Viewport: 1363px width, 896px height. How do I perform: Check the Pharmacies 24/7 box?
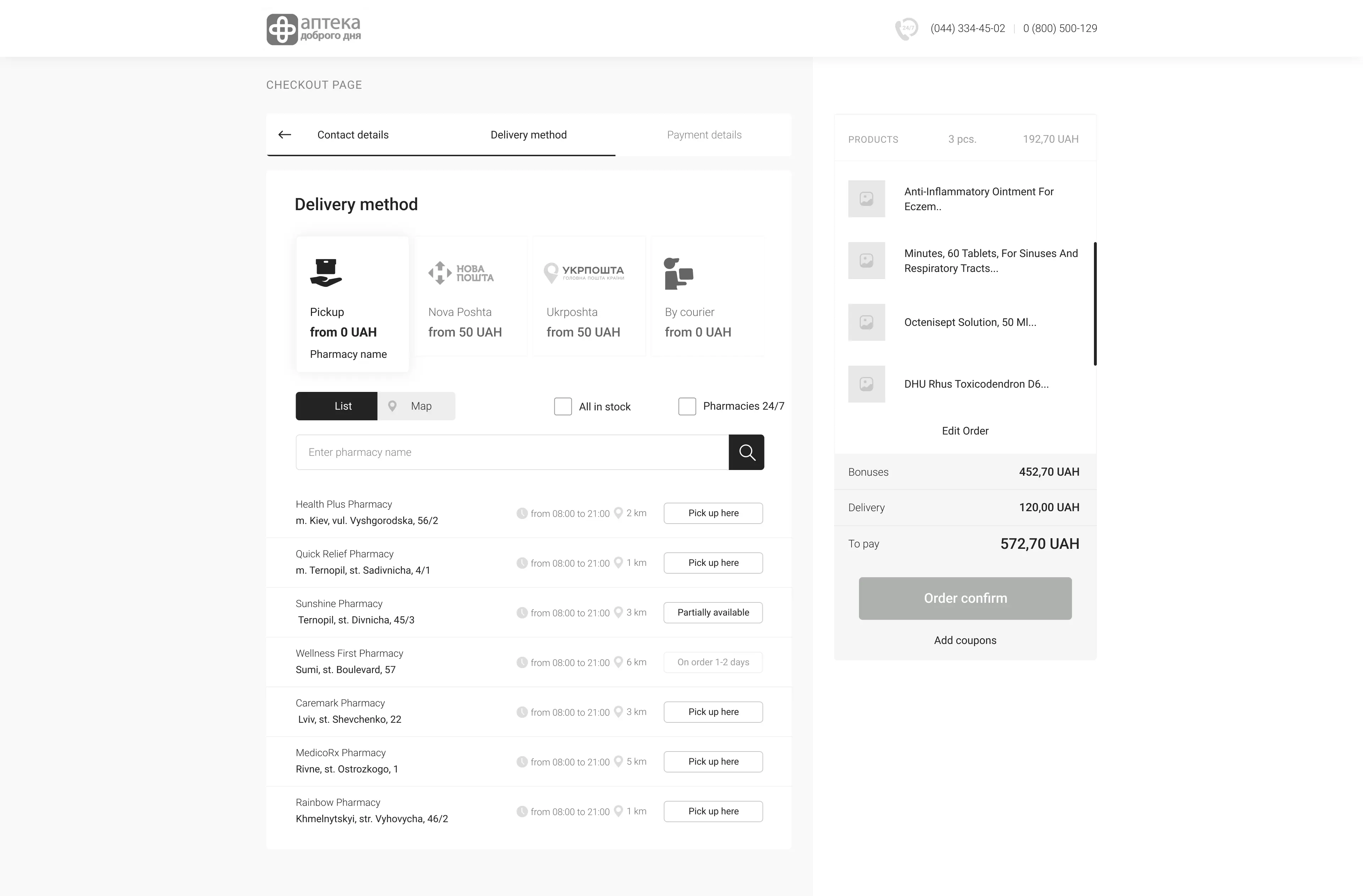[x=687, y=406]
